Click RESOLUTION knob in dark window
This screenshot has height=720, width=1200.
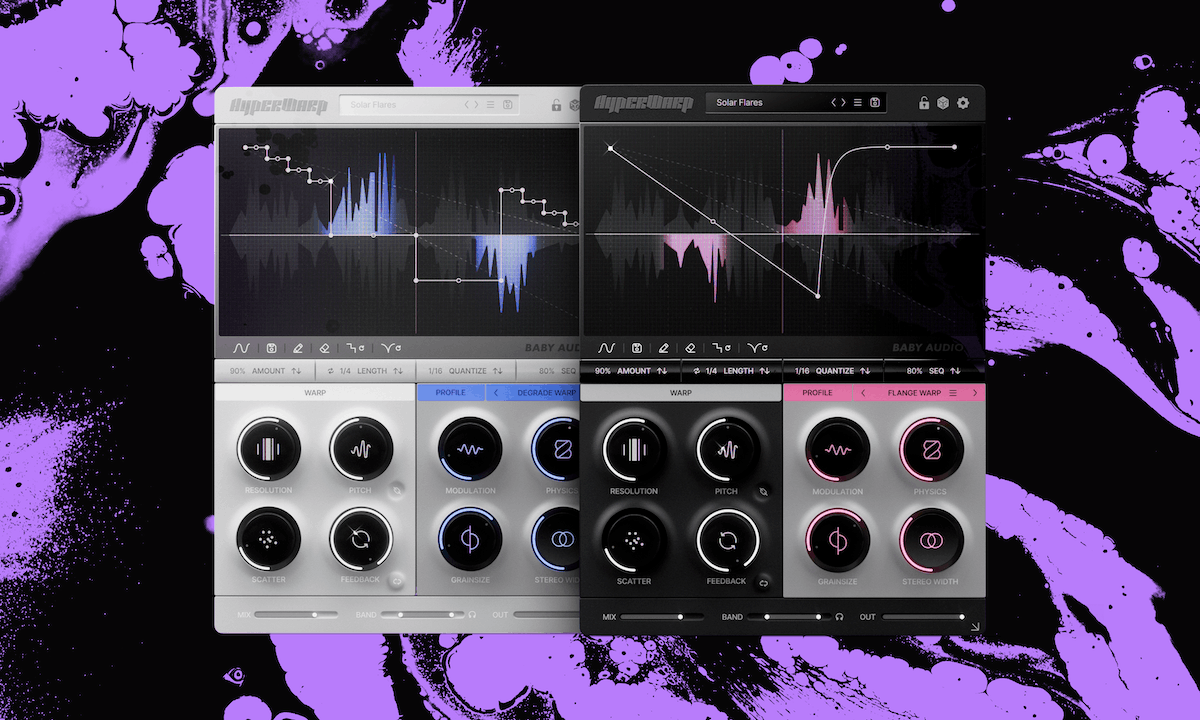tap(634, 450)
